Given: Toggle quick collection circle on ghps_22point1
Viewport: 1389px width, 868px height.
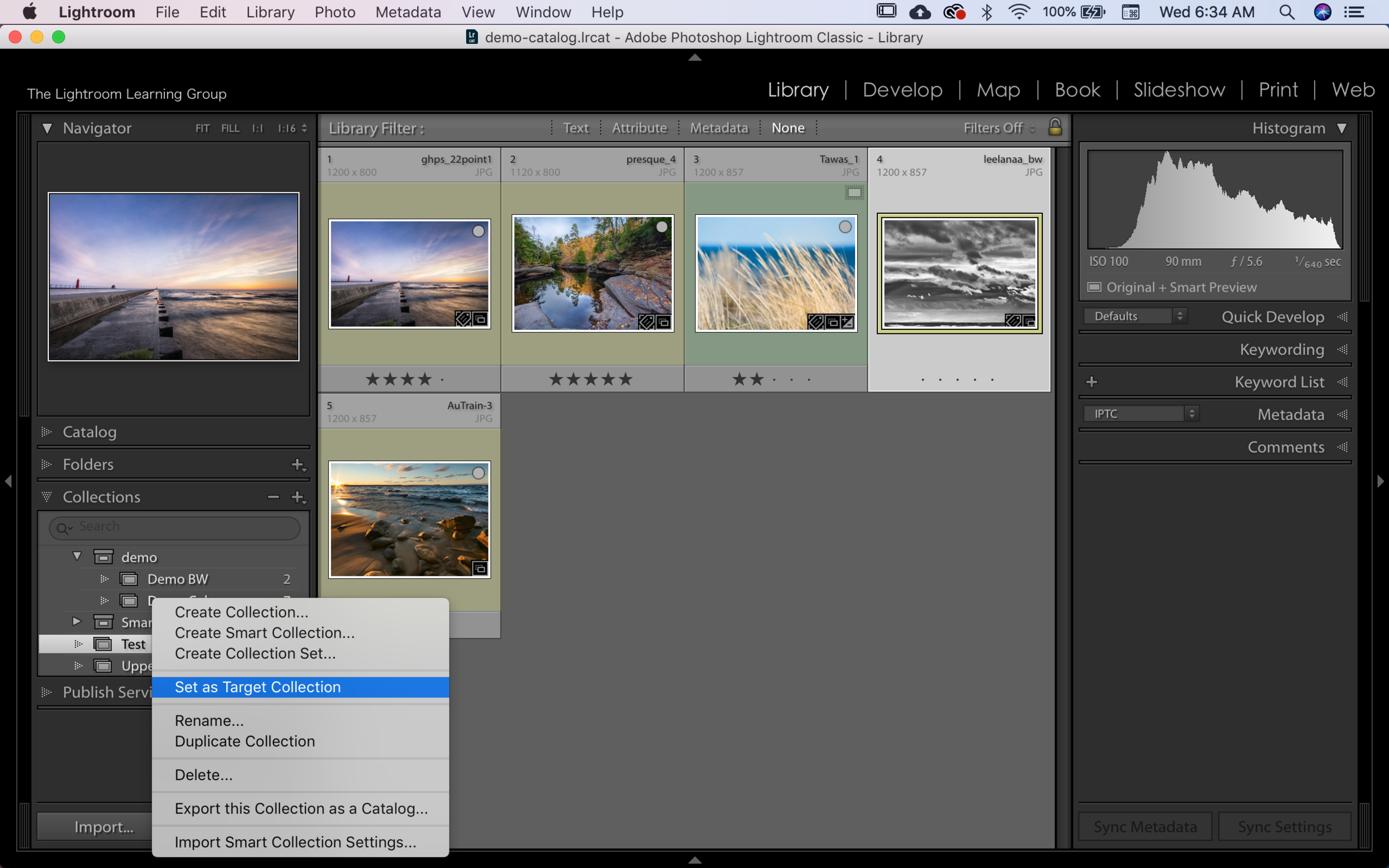Looking at the screenshot, I should pyautogui.click(x=478, y=231).
